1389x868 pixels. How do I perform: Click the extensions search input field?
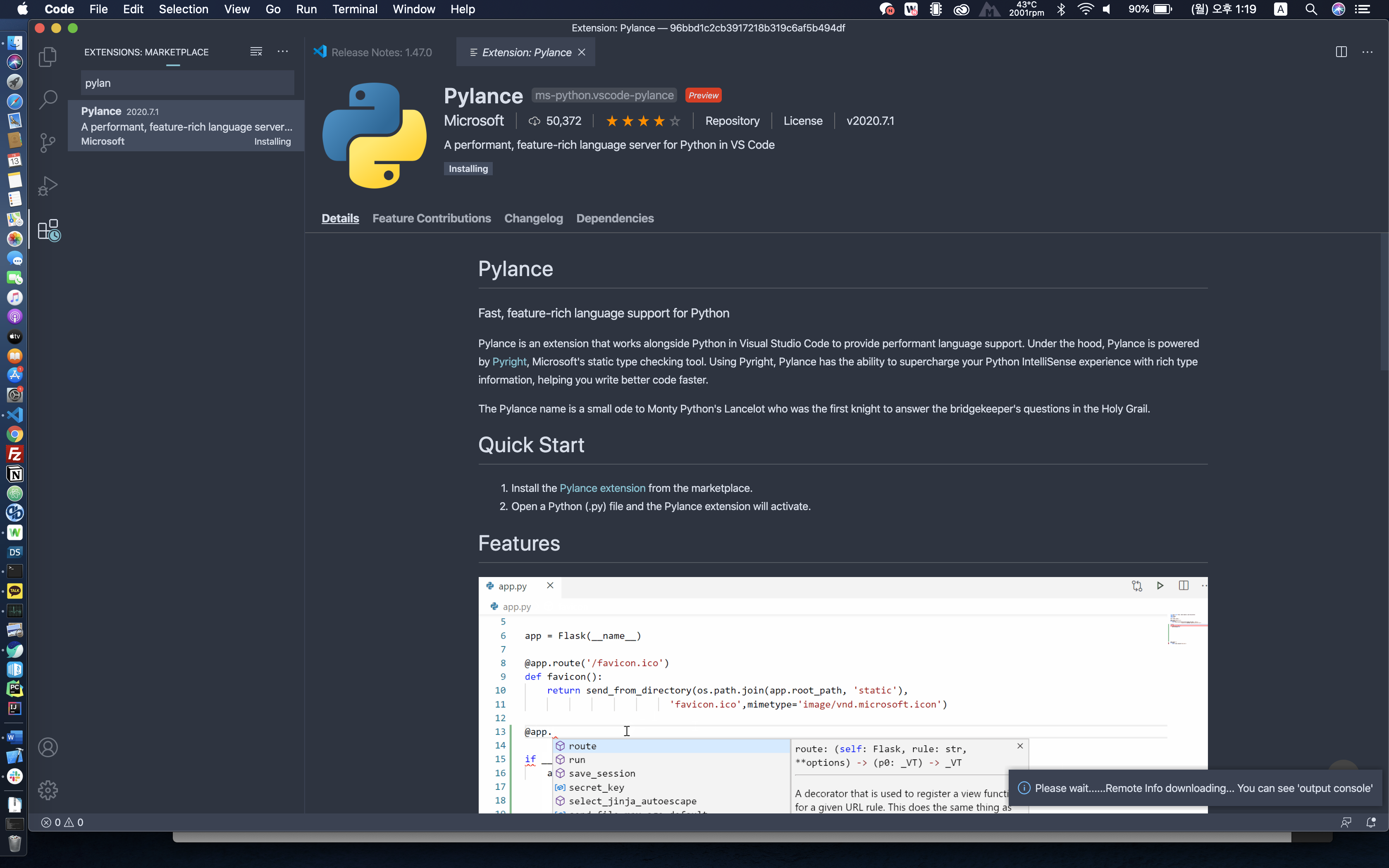pyautogui.click(x=187, y=83)
